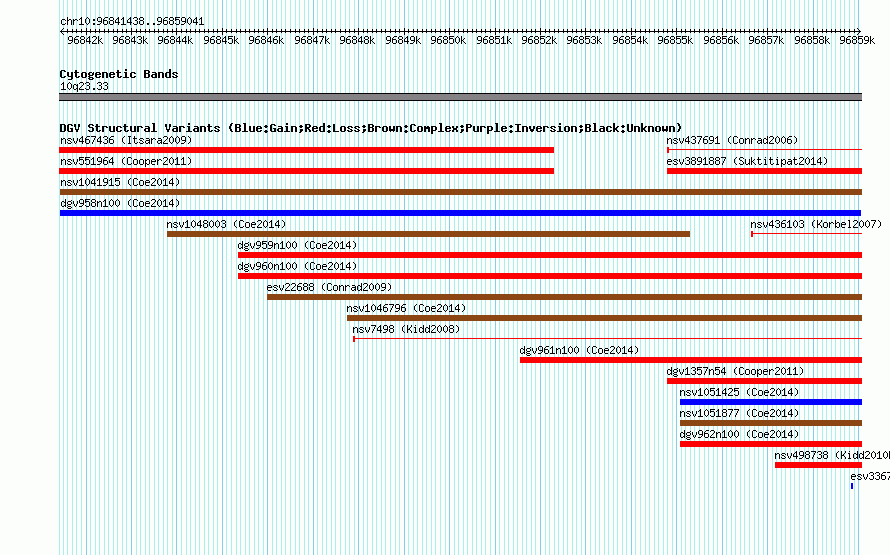Click the dgv961n100 (Coe2014) red bar
Image resolution: width=890 pixels, height=555 pixels.
[x=691, y=360]
